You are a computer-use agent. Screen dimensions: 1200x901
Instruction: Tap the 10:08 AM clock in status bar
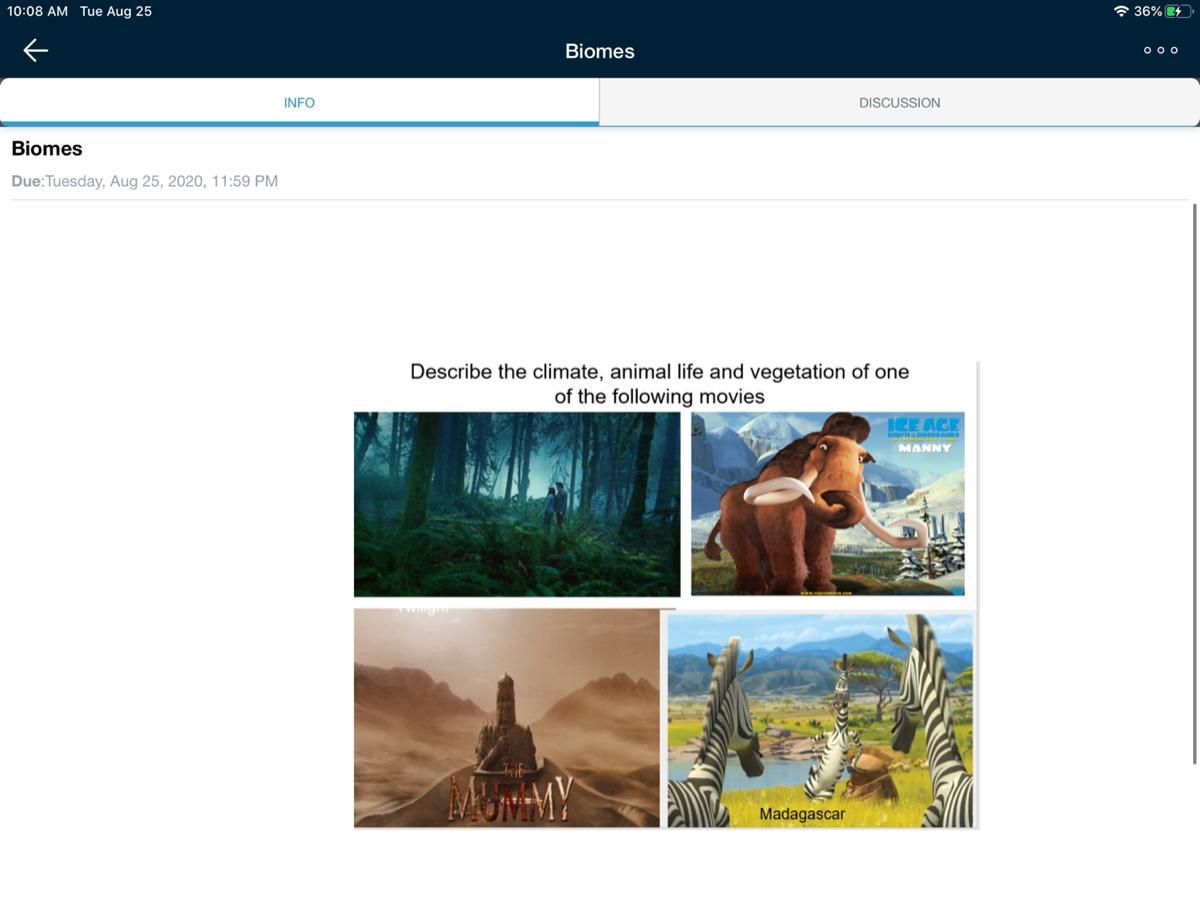click(37, 11)
